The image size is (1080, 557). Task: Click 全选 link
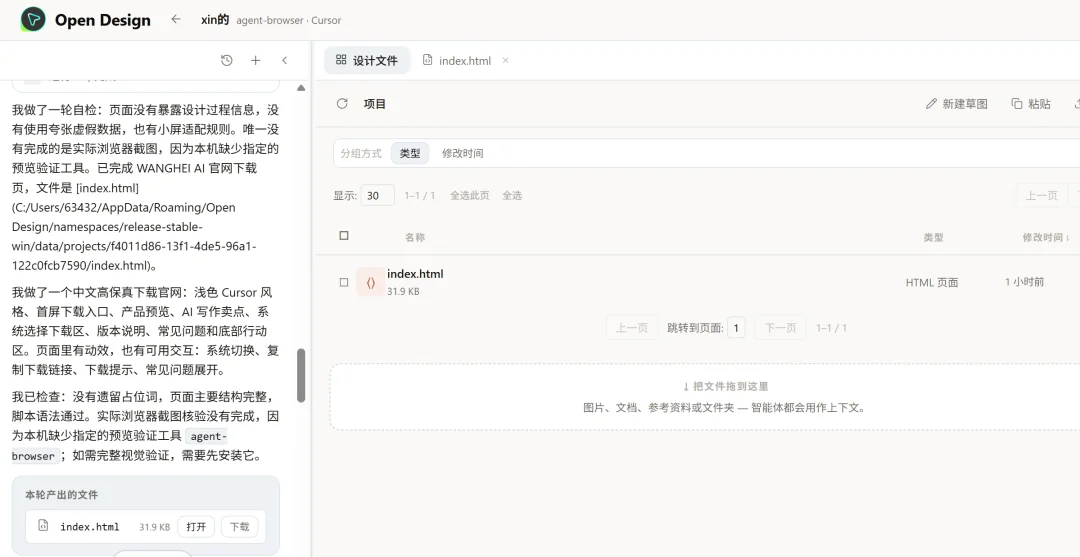click(x=512, y=196)
